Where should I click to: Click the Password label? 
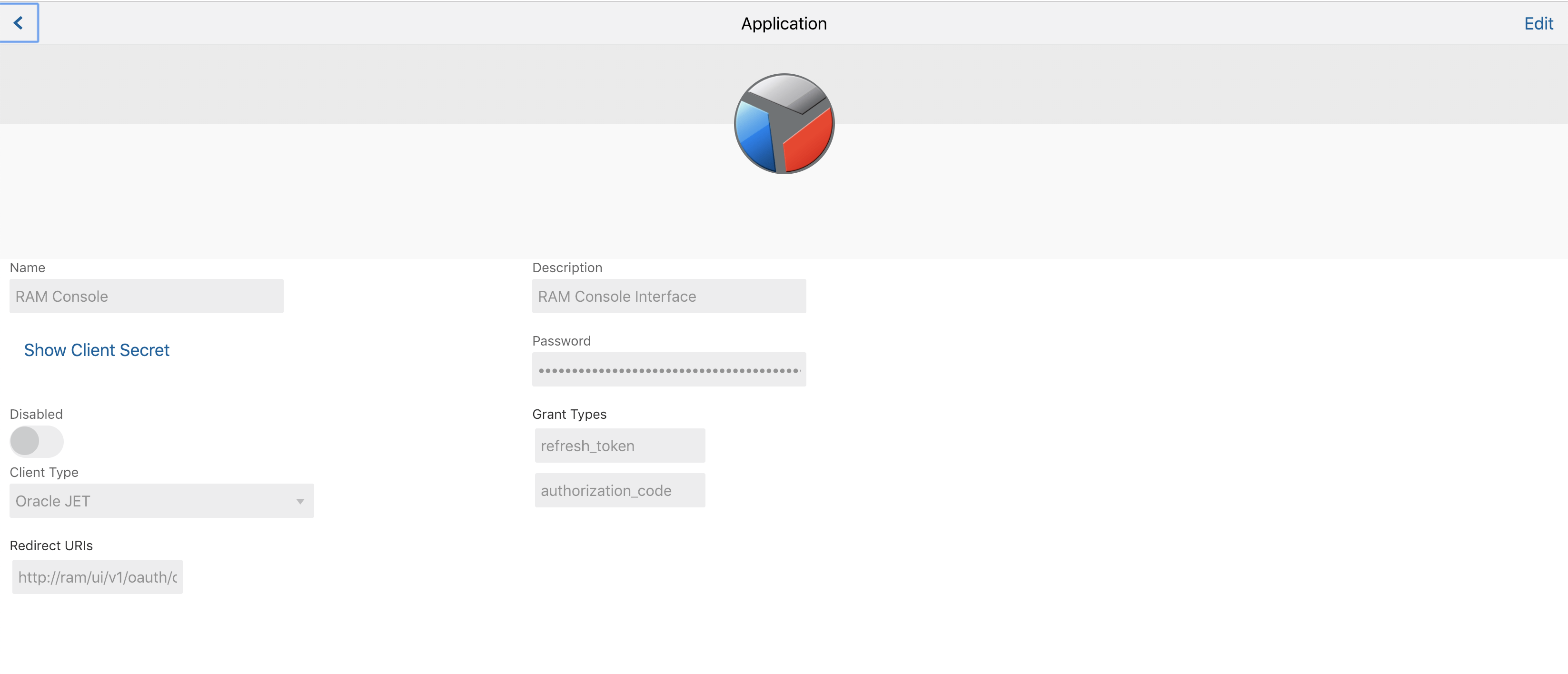coord(561,341)
